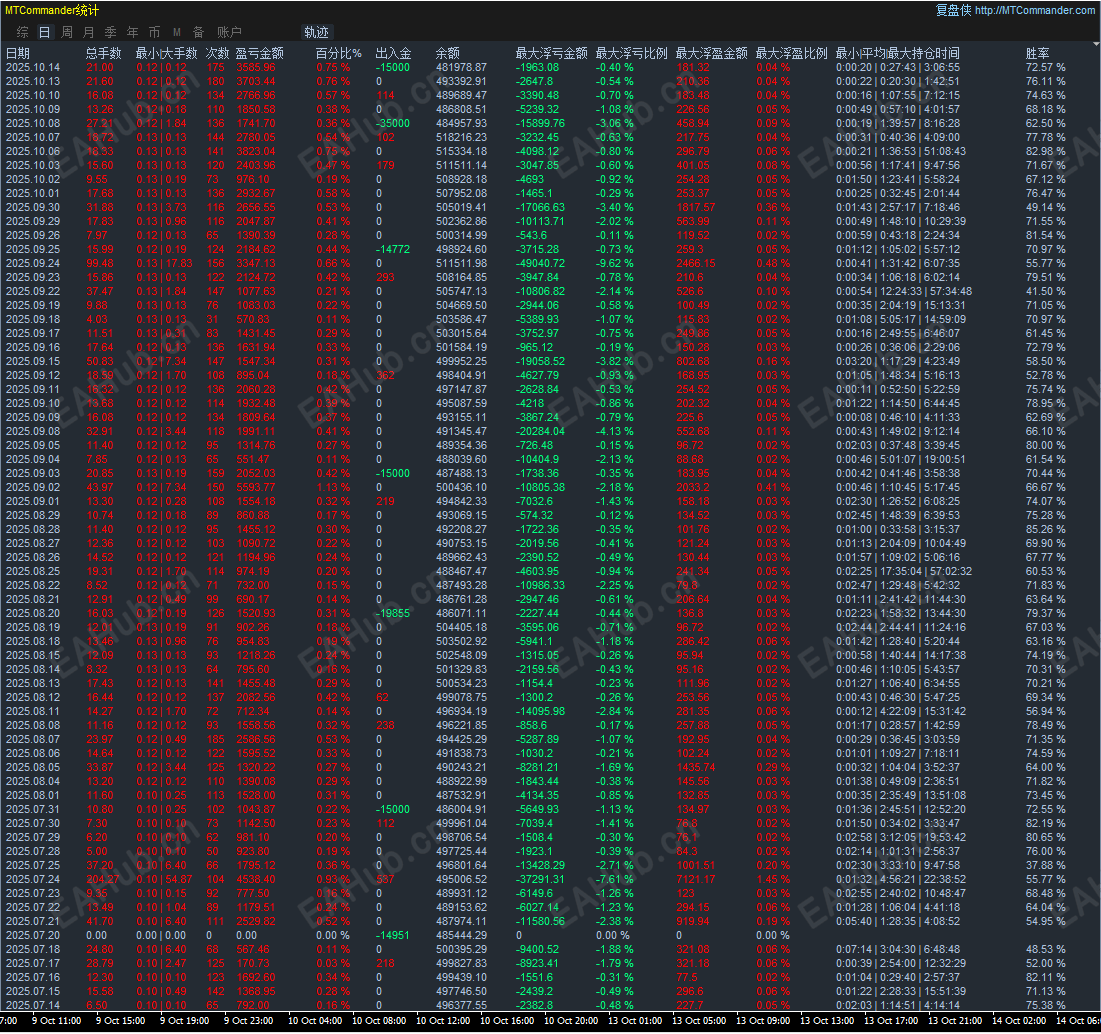This screenshot has height=1034, width=1101.
Task: Select the 2025.09.24 date row
Action: (33, 263)
